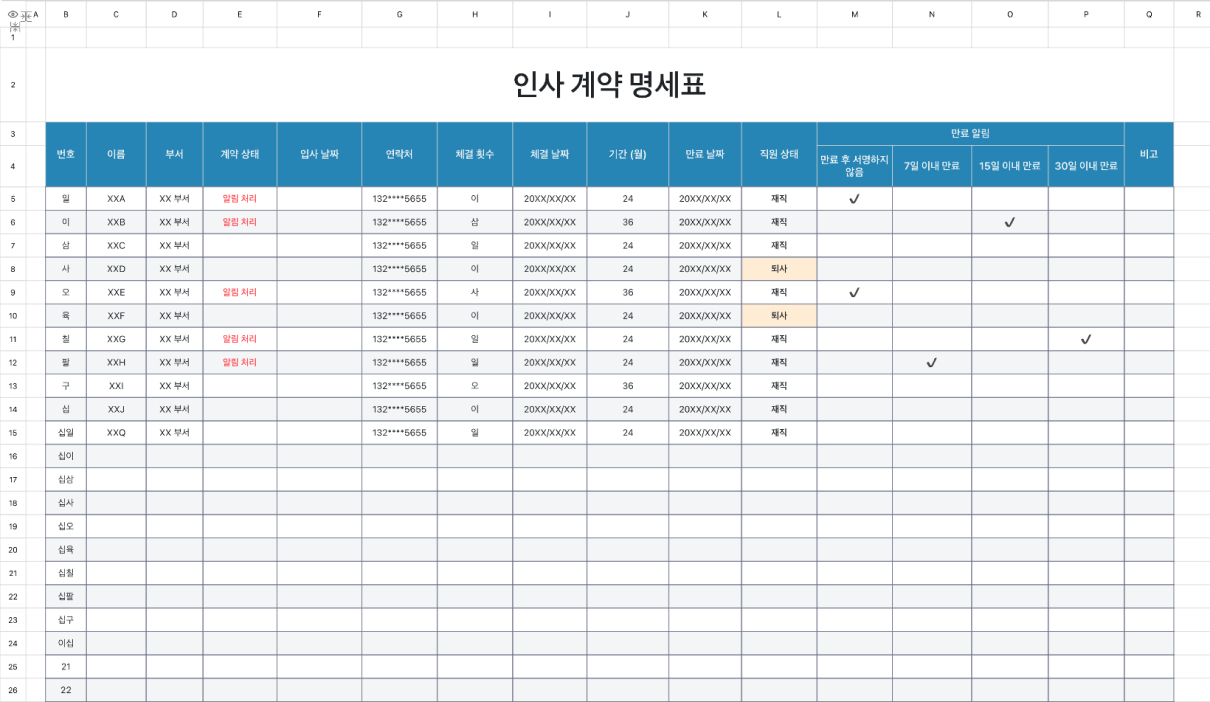This screenshot has width=1210, height=702.
Task: Click the 기간 (월) header cell
Action: coord(628,155)
